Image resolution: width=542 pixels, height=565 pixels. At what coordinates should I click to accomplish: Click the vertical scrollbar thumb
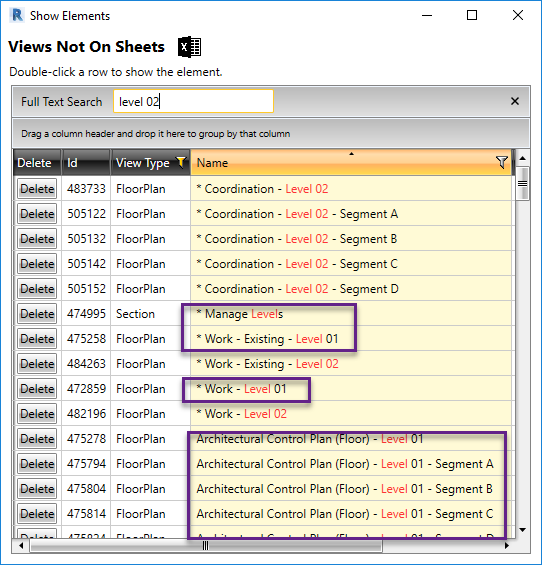[x=523, y=183]
